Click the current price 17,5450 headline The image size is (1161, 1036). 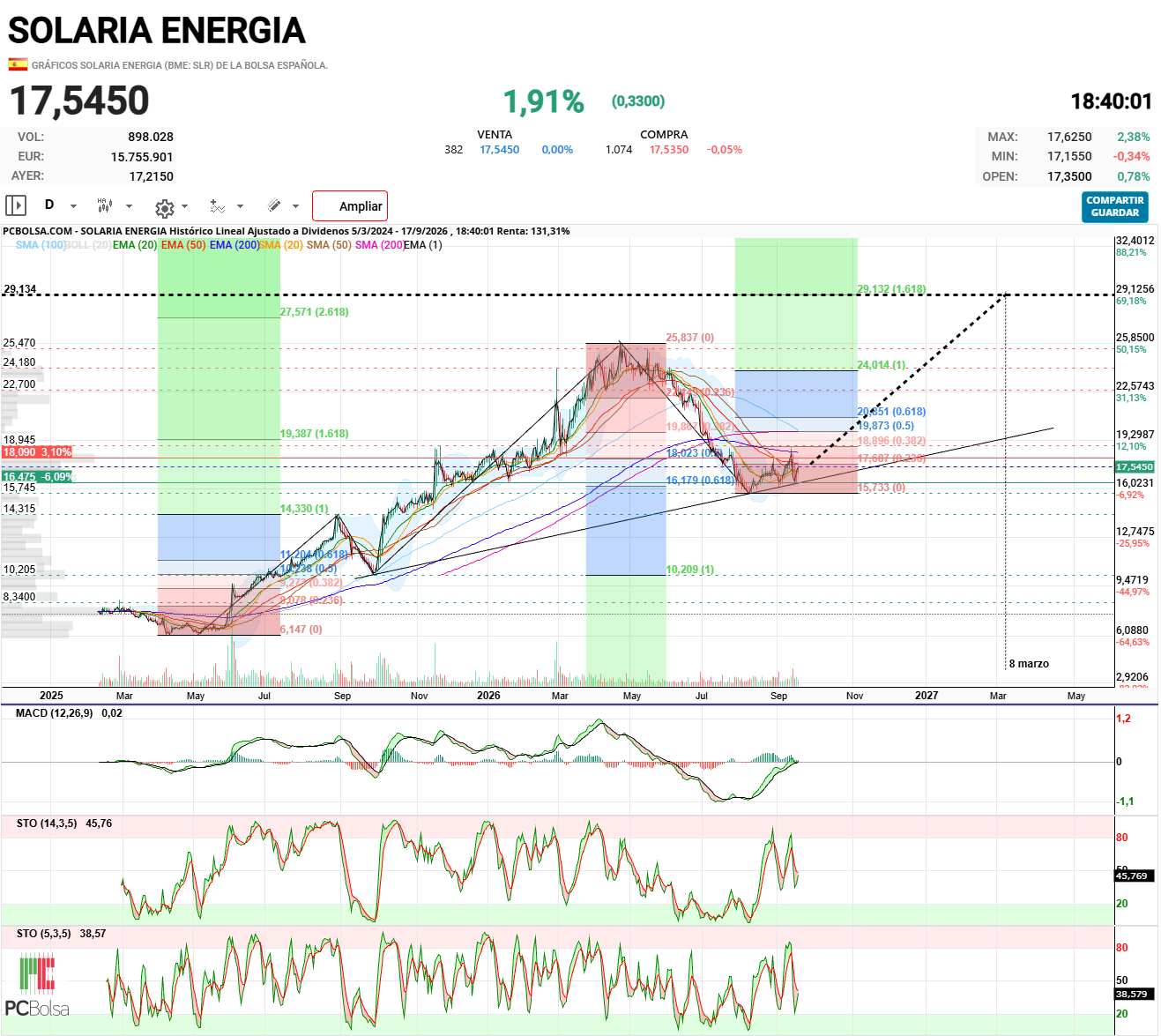tap(79, 101)
